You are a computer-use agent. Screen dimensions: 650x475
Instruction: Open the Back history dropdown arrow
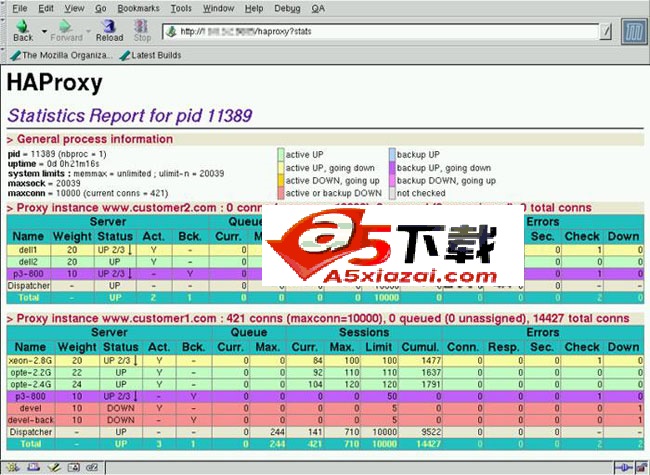pos(44,31)
